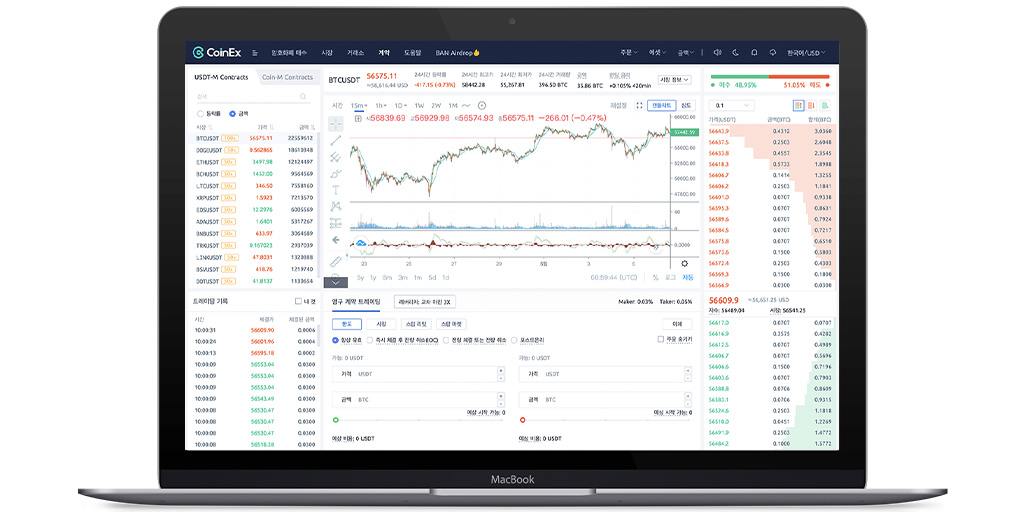Image resolution: width=1024 pixels, height=512 pixels.
Task: Select the pitchfork drawing tool
Action: pos(336,157)
